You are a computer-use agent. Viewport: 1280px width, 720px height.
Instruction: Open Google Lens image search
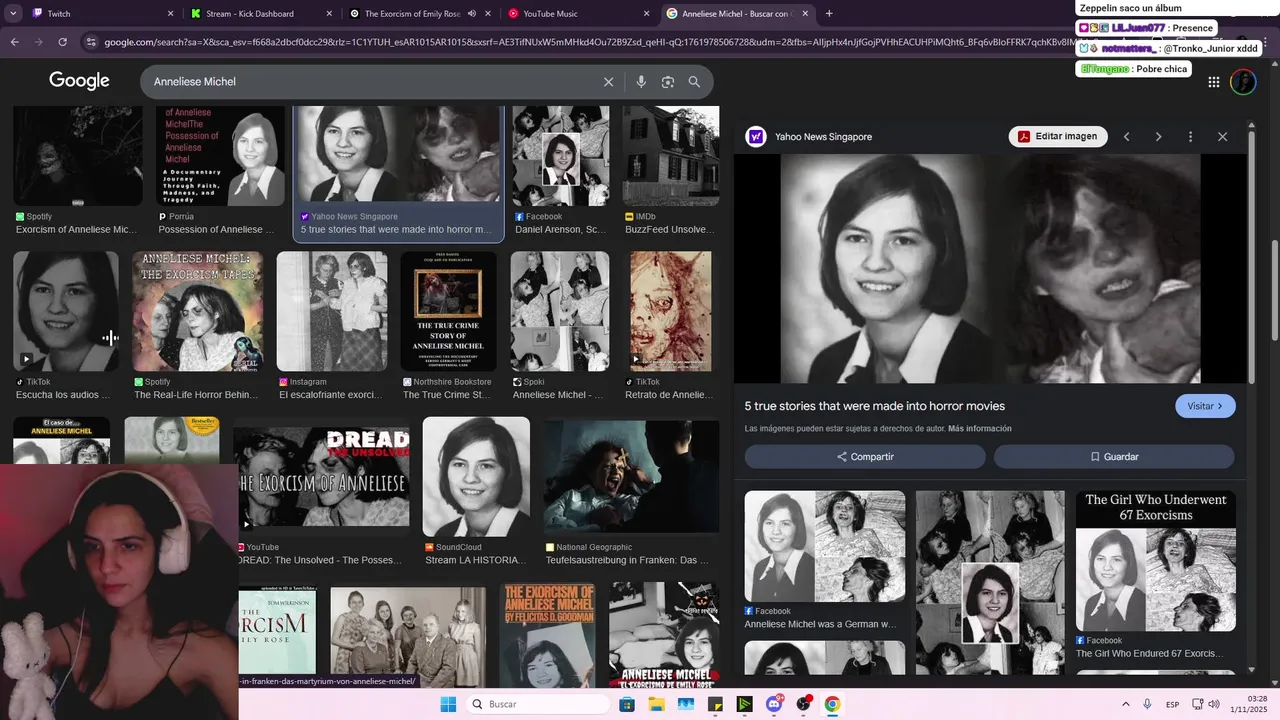[x=668, y=82]
